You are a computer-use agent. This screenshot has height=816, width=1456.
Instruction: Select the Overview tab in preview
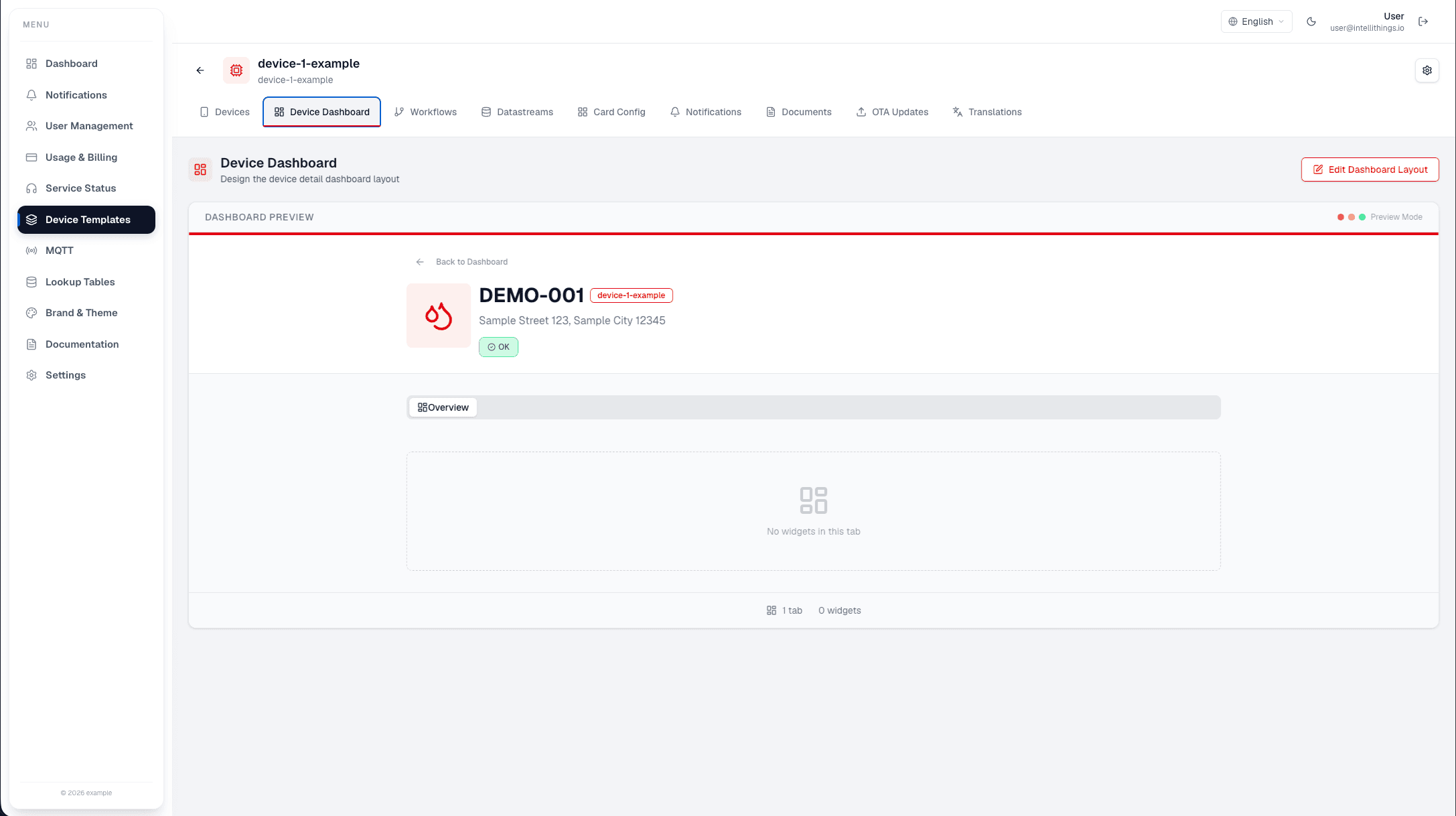pos(443,407)
